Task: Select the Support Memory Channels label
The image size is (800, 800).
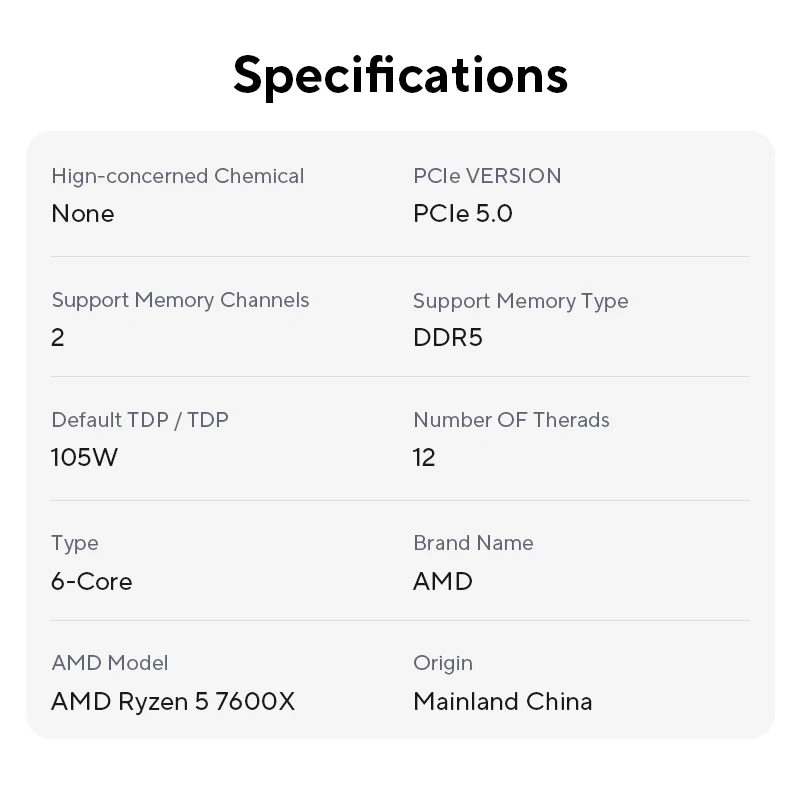Action: point(180,301)
